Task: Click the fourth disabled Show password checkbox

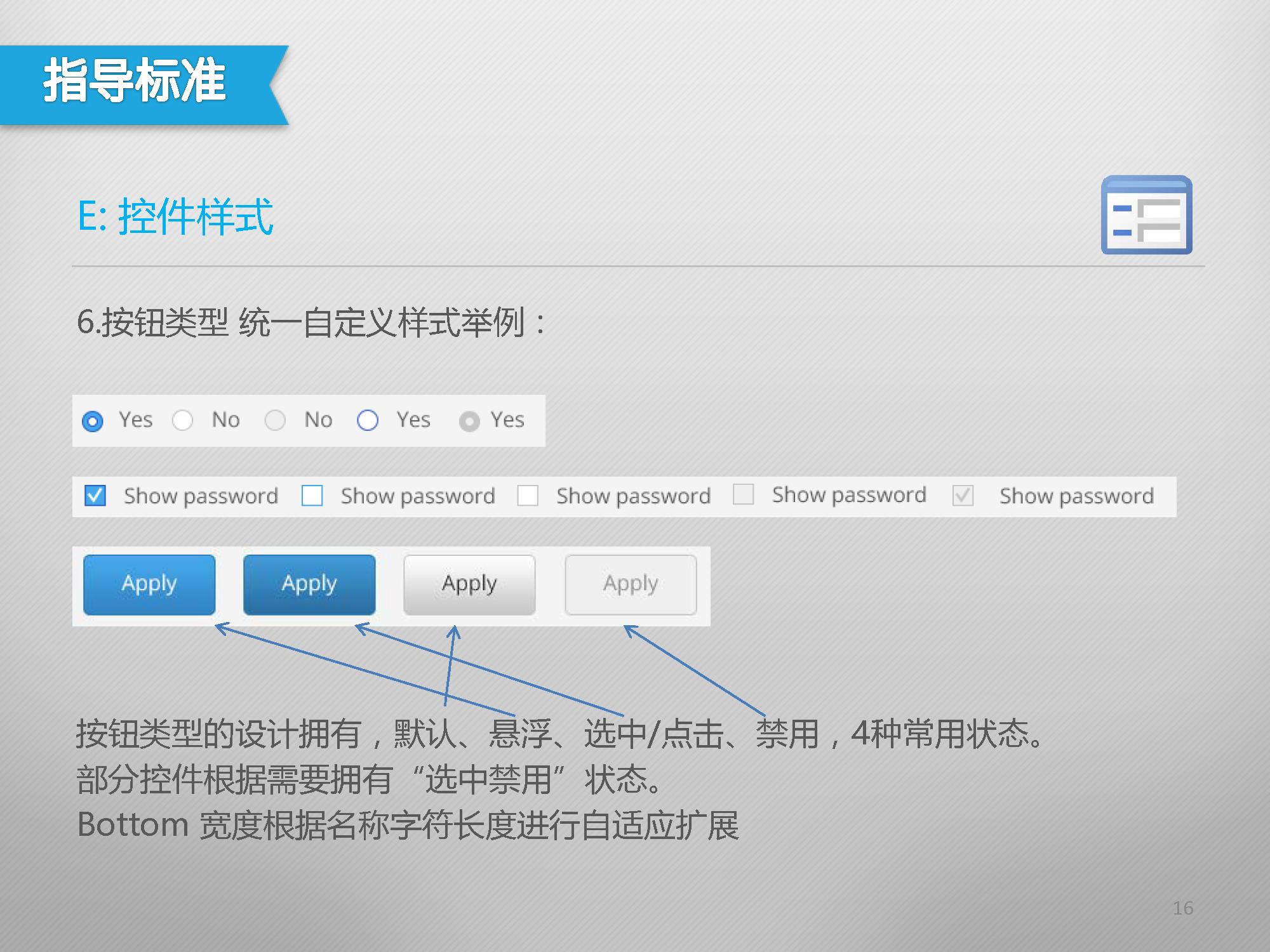Action: (x=743, y=494)
